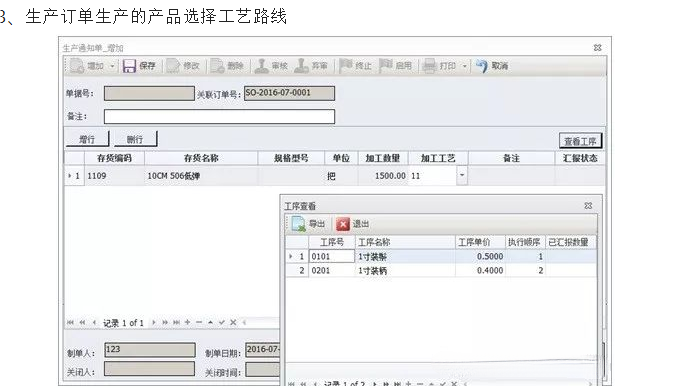This screenshot has width=679, height=392.
Task: Click the 查看工序 (View process) button
Action: pyautogui.click(x=580, y=141)
